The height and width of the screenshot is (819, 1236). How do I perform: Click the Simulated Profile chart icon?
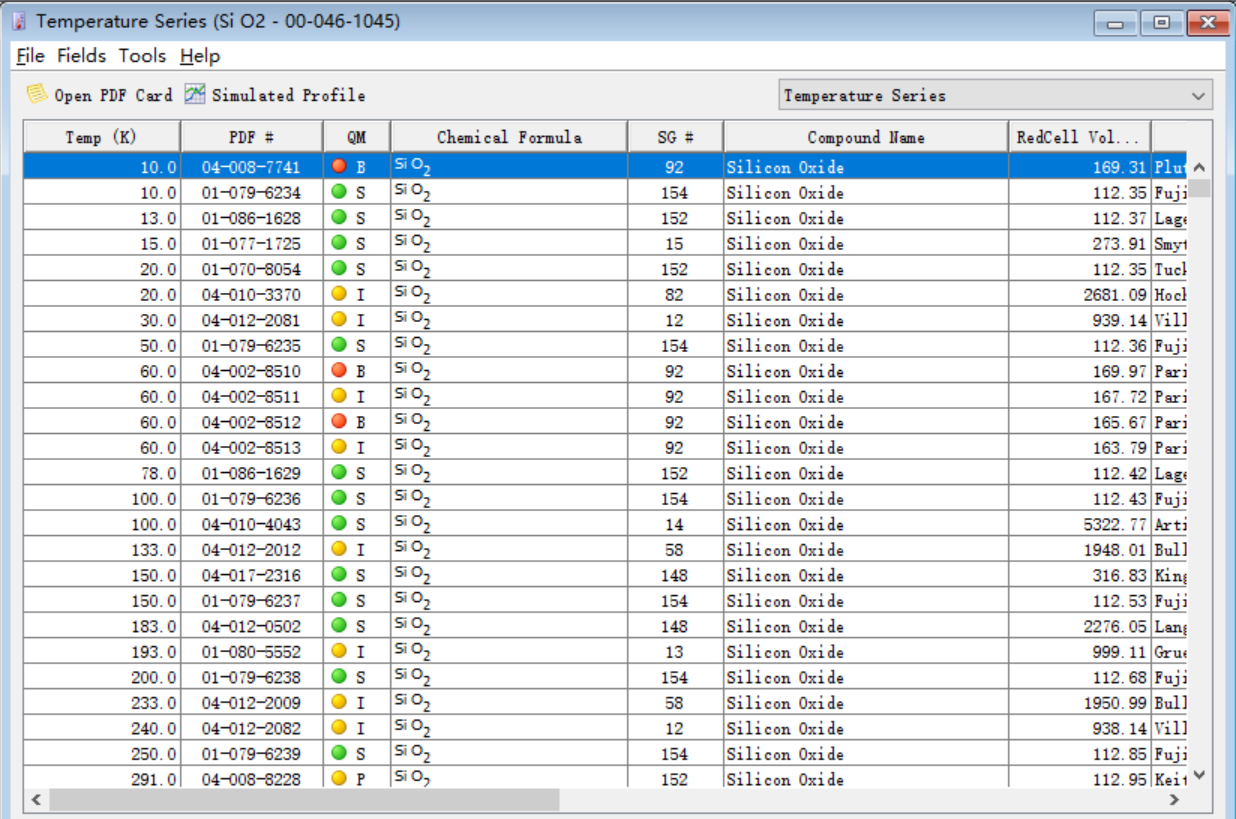pos(195,94)
